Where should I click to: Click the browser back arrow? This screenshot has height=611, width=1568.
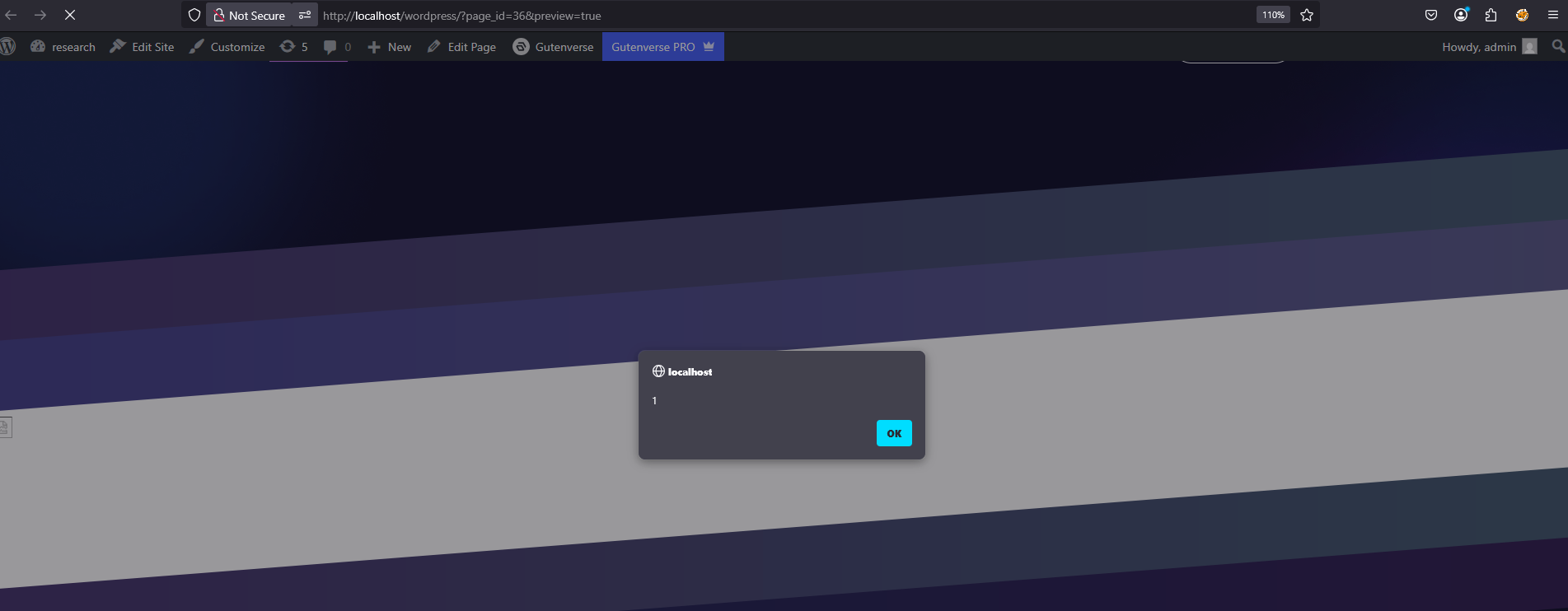(12, 15)
